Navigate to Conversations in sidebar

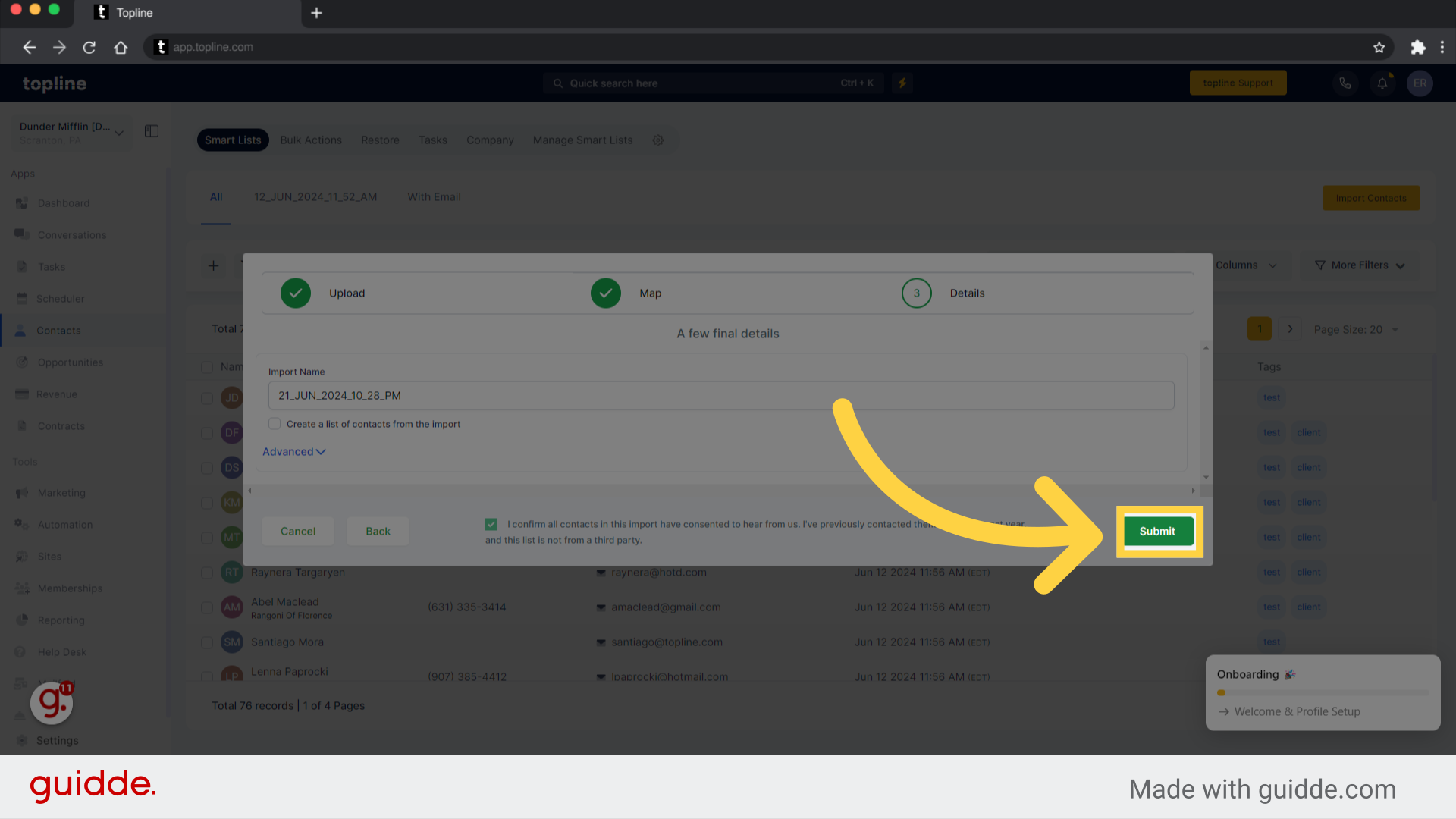72,234
